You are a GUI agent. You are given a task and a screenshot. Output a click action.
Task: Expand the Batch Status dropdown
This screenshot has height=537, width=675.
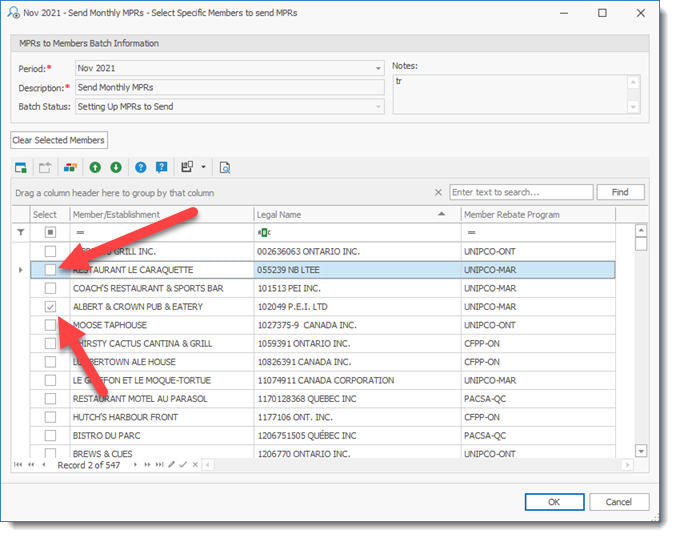tap(378, 106)
